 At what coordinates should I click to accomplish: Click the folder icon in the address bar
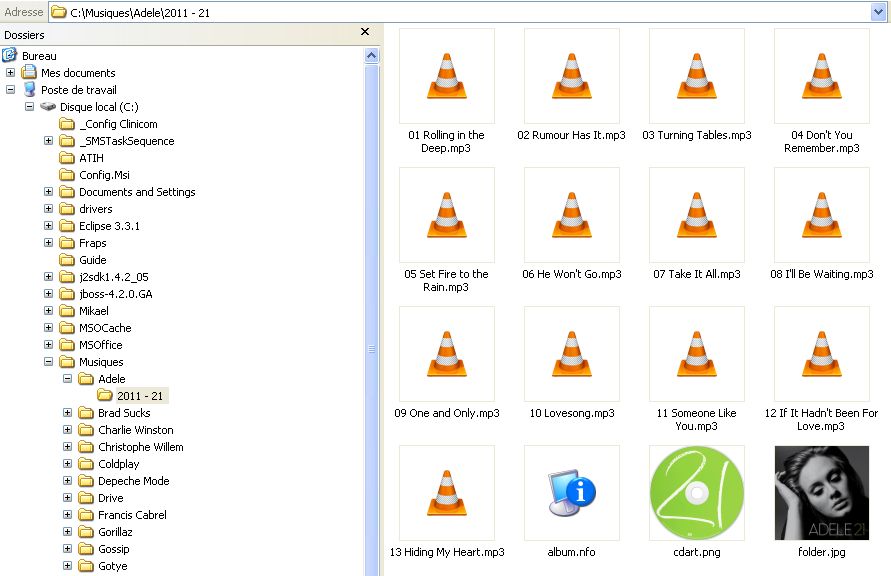pos(59,12)
